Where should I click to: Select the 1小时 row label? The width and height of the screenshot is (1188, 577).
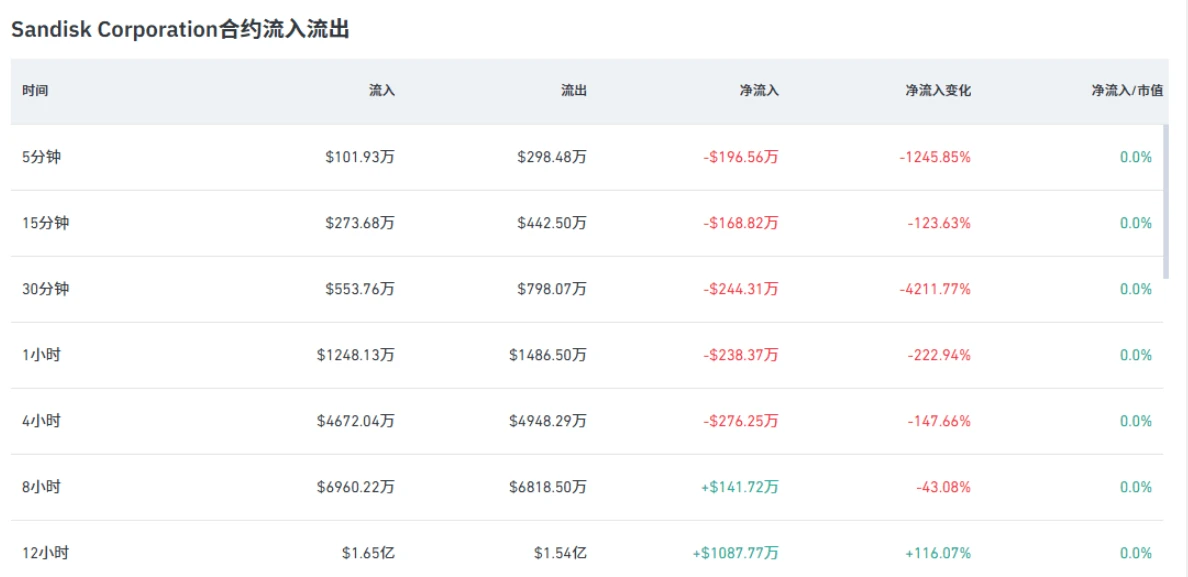pyautogui.click(x=42, y=355)
